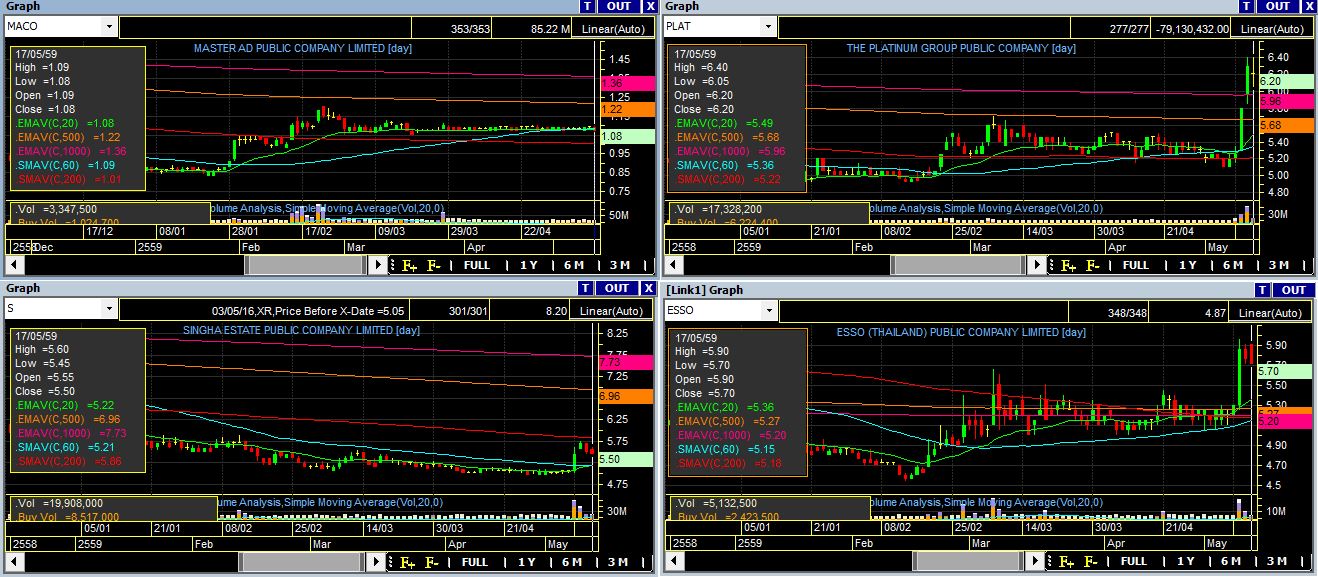Zoom out with F- on PLAT graph
1318x577 pixels.
1093,265
